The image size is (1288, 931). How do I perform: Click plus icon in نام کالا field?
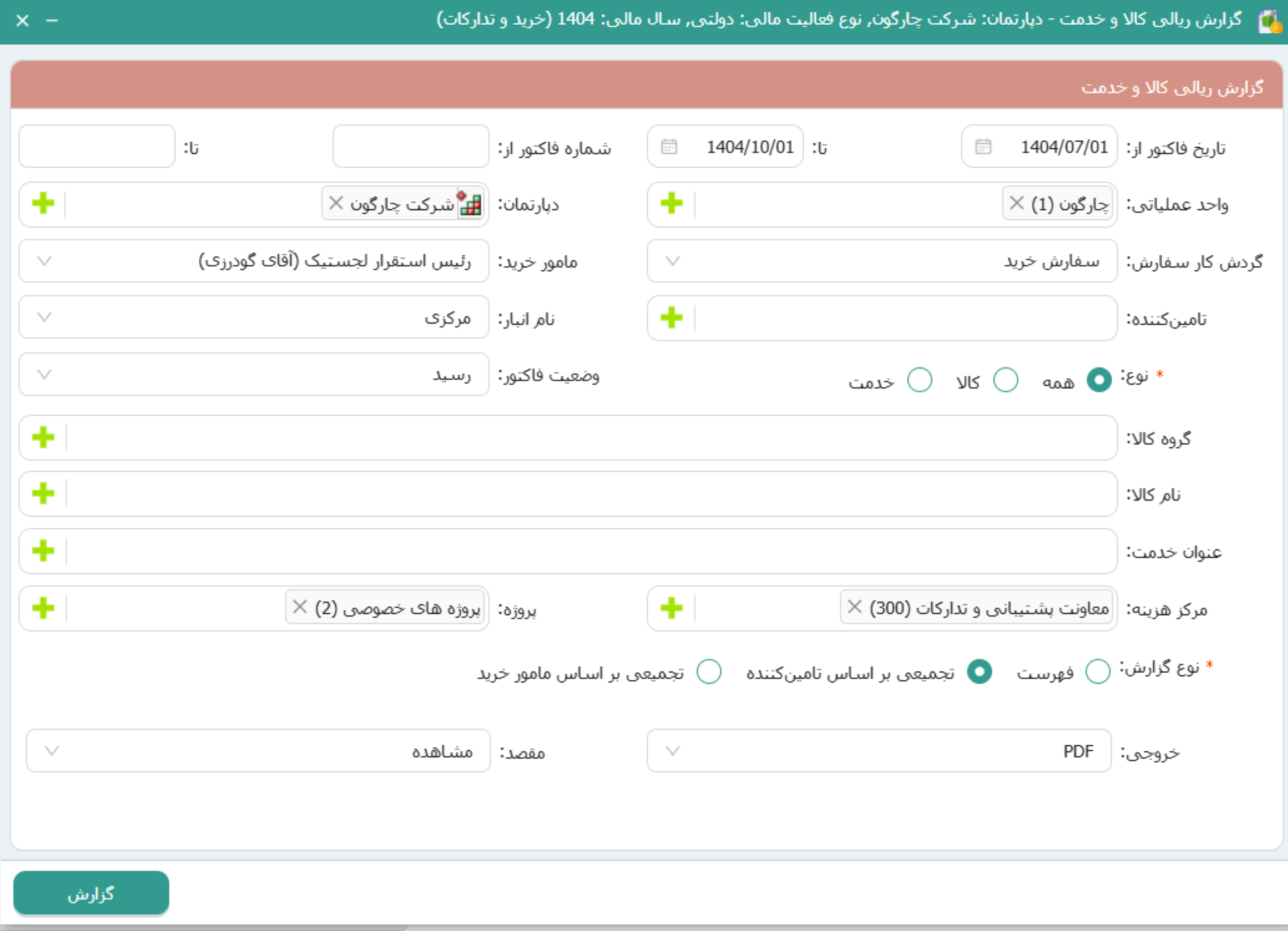(43, 494)
